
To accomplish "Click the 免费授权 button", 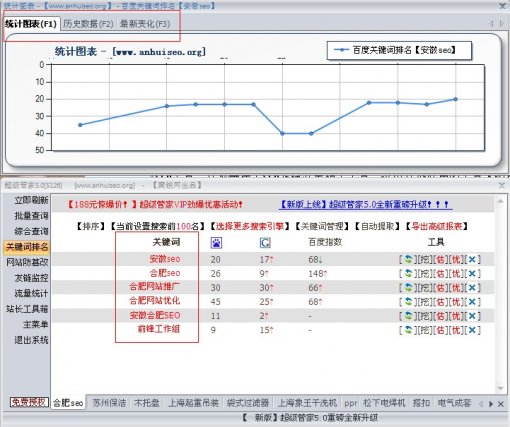I will tap(29, 402).
